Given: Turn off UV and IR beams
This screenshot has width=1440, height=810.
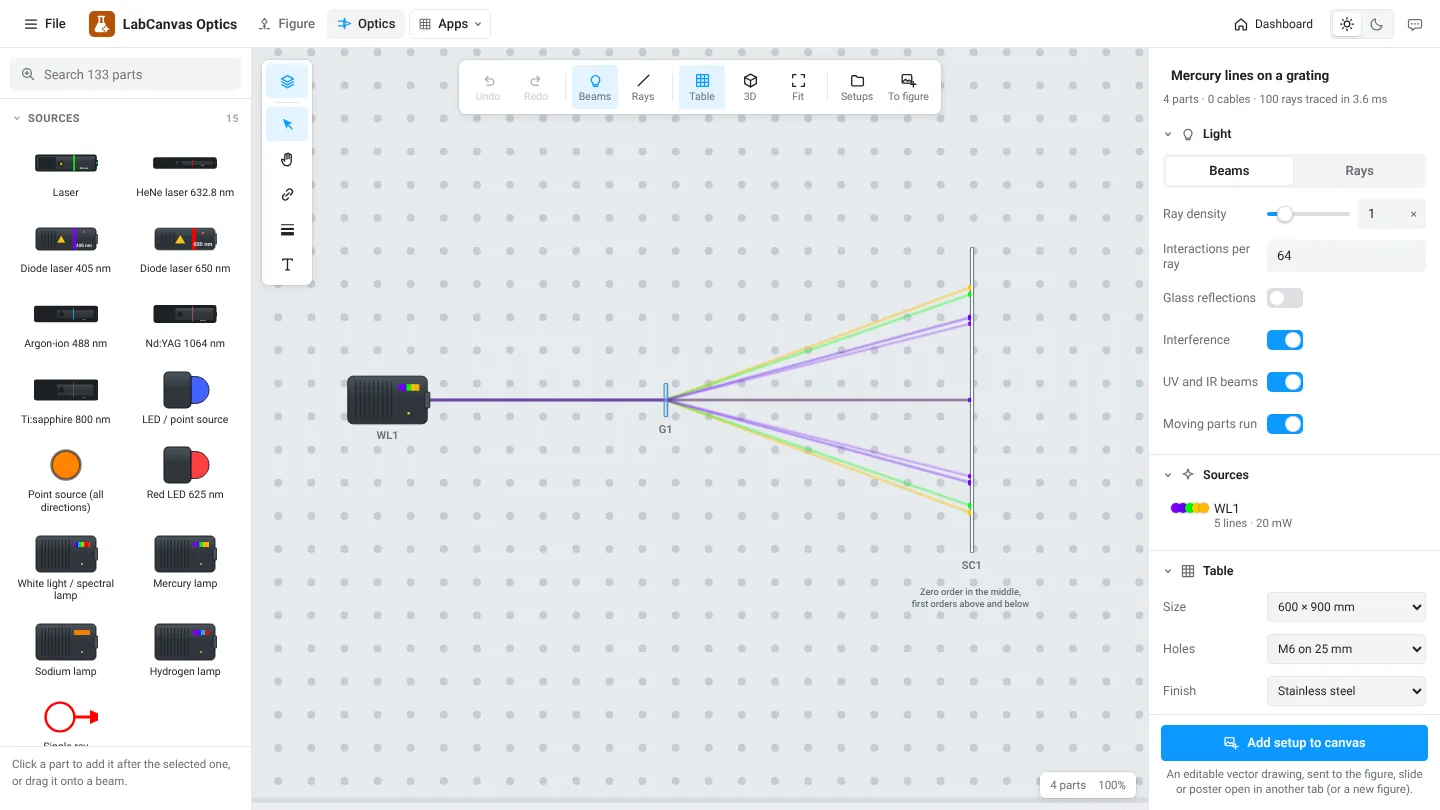Looking at the screenshot, I should [x=1285, y=382].
